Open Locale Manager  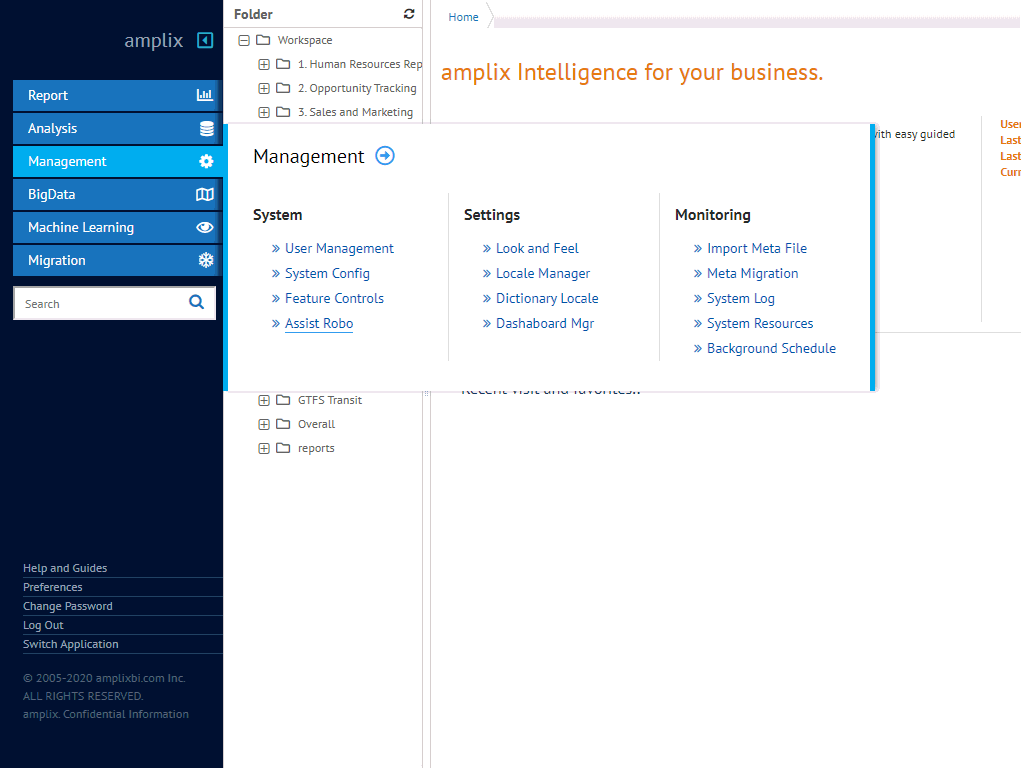click(543, 274)
